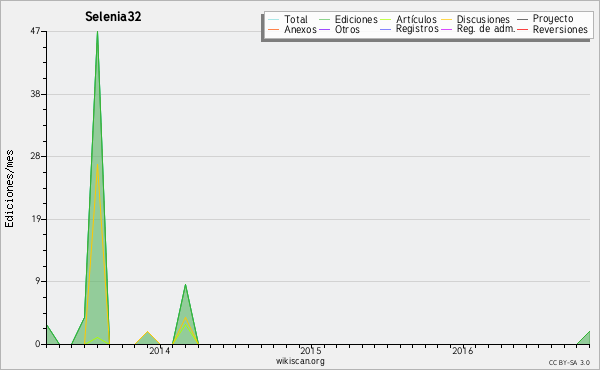Viewport: 600px width, 370px height.
Task: Select the Artículos legend label
Action: tap(416, 19)
